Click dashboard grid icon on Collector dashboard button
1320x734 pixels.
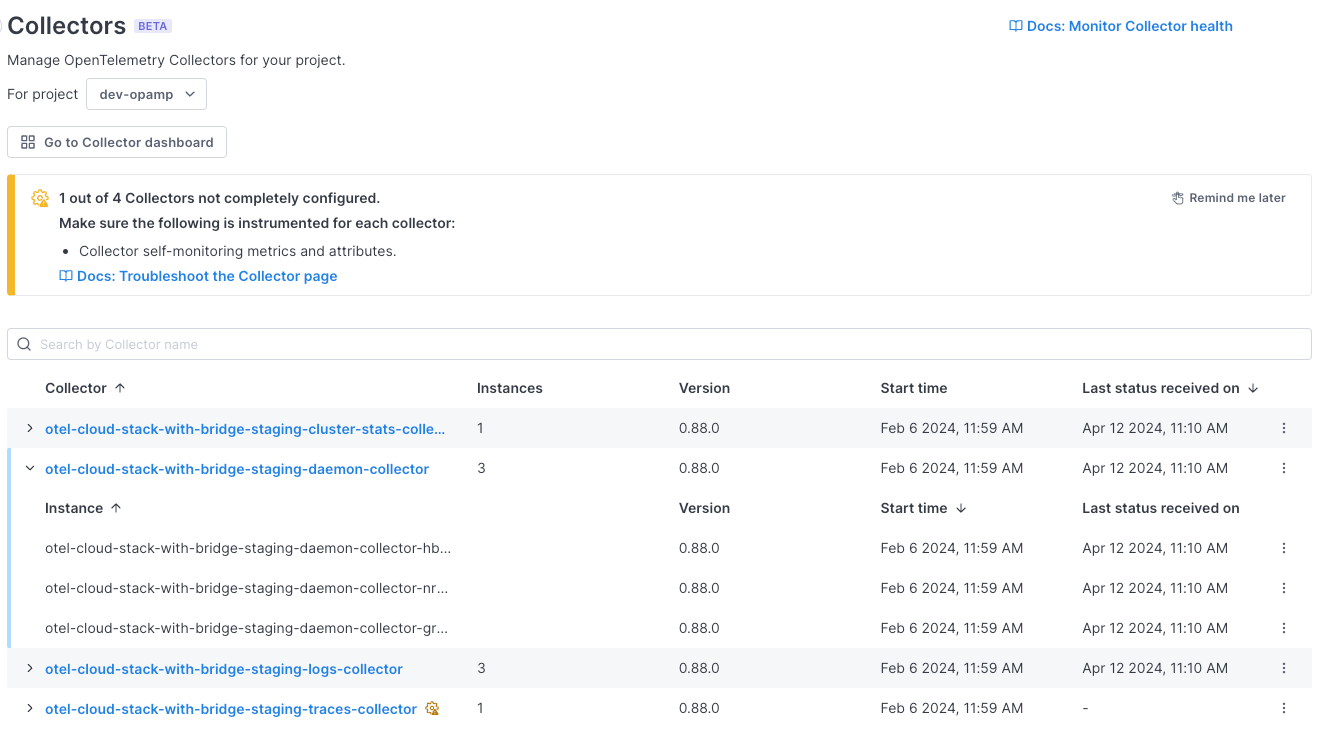coord(28,141)
